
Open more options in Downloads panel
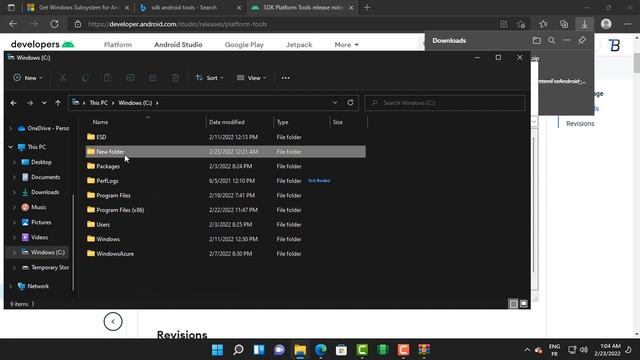pos(567,40)
